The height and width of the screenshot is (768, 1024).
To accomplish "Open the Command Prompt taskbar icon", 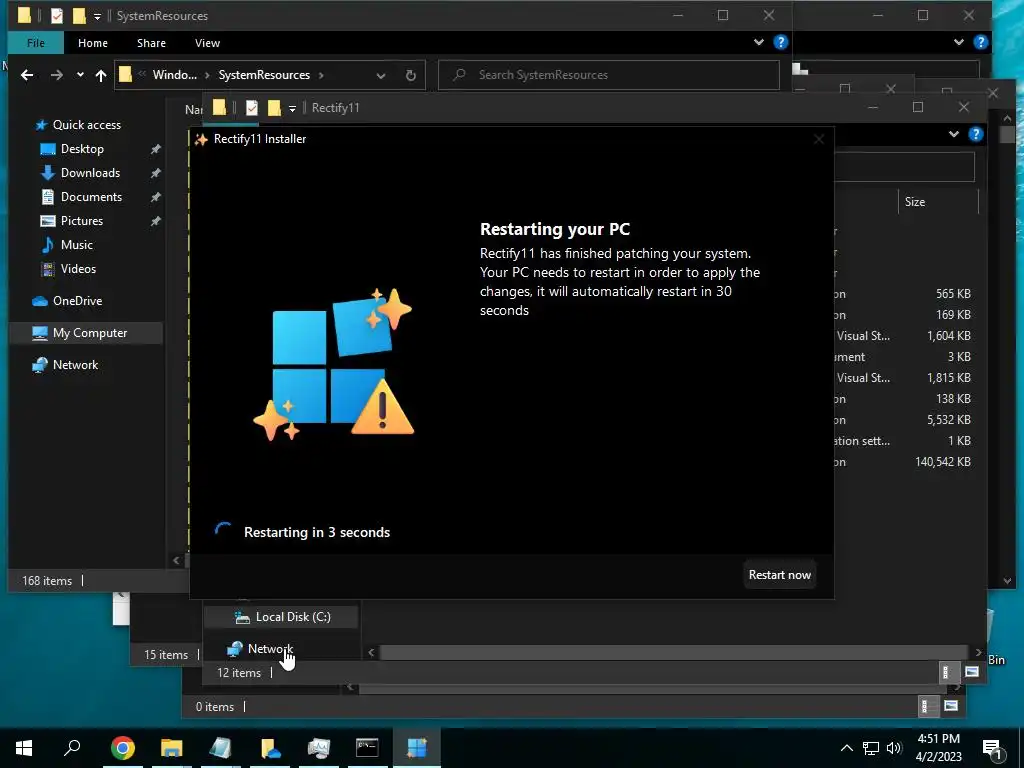I will (367, 748).
